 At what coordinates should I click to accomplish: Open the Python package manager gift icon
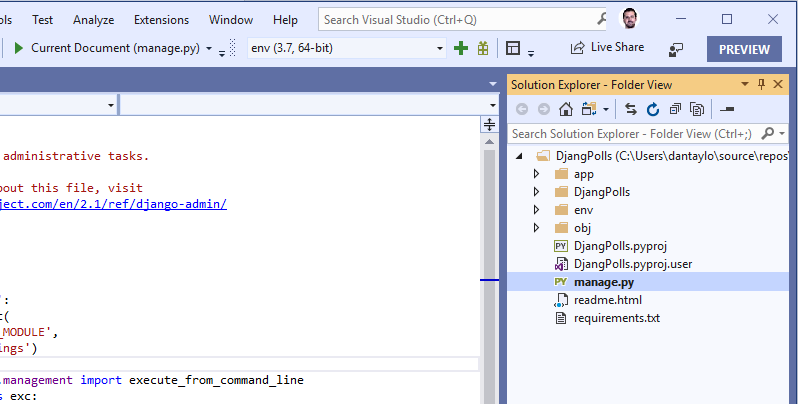(482, 48)
